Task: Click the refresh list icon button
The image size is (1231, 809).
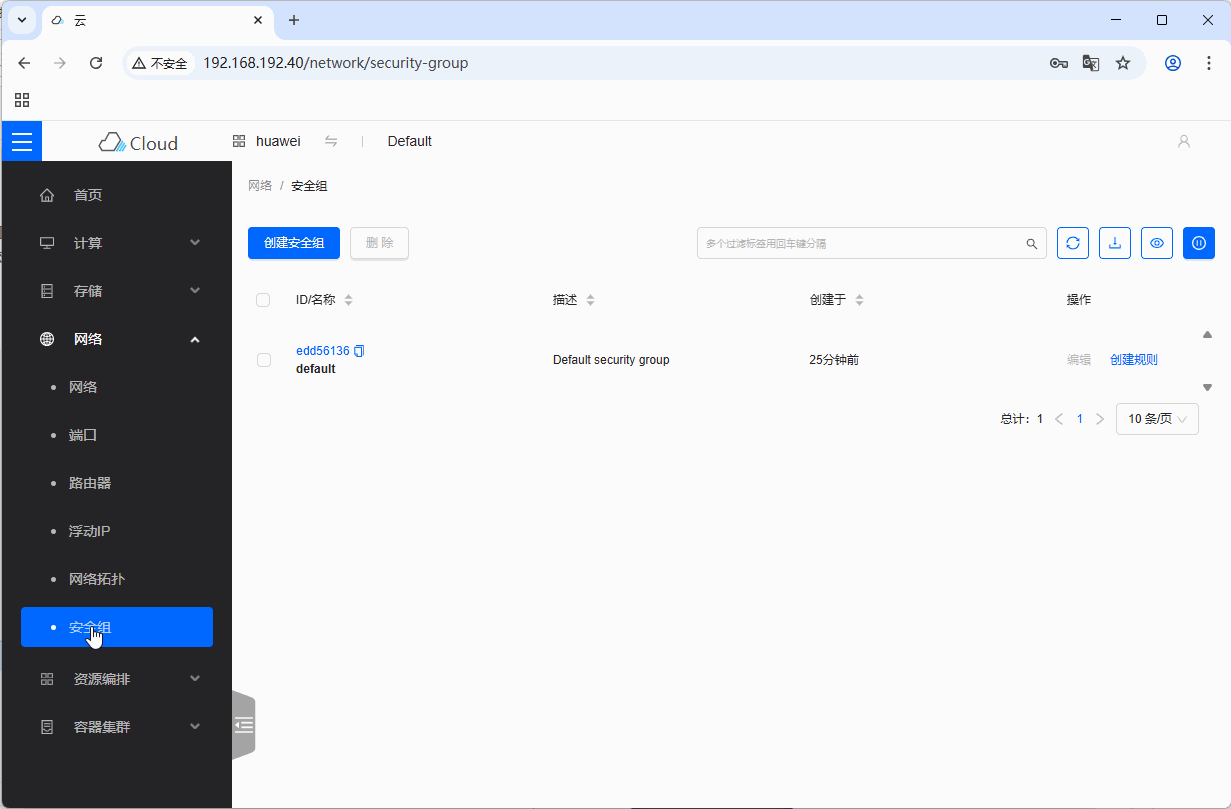Action: point(1073,243)
